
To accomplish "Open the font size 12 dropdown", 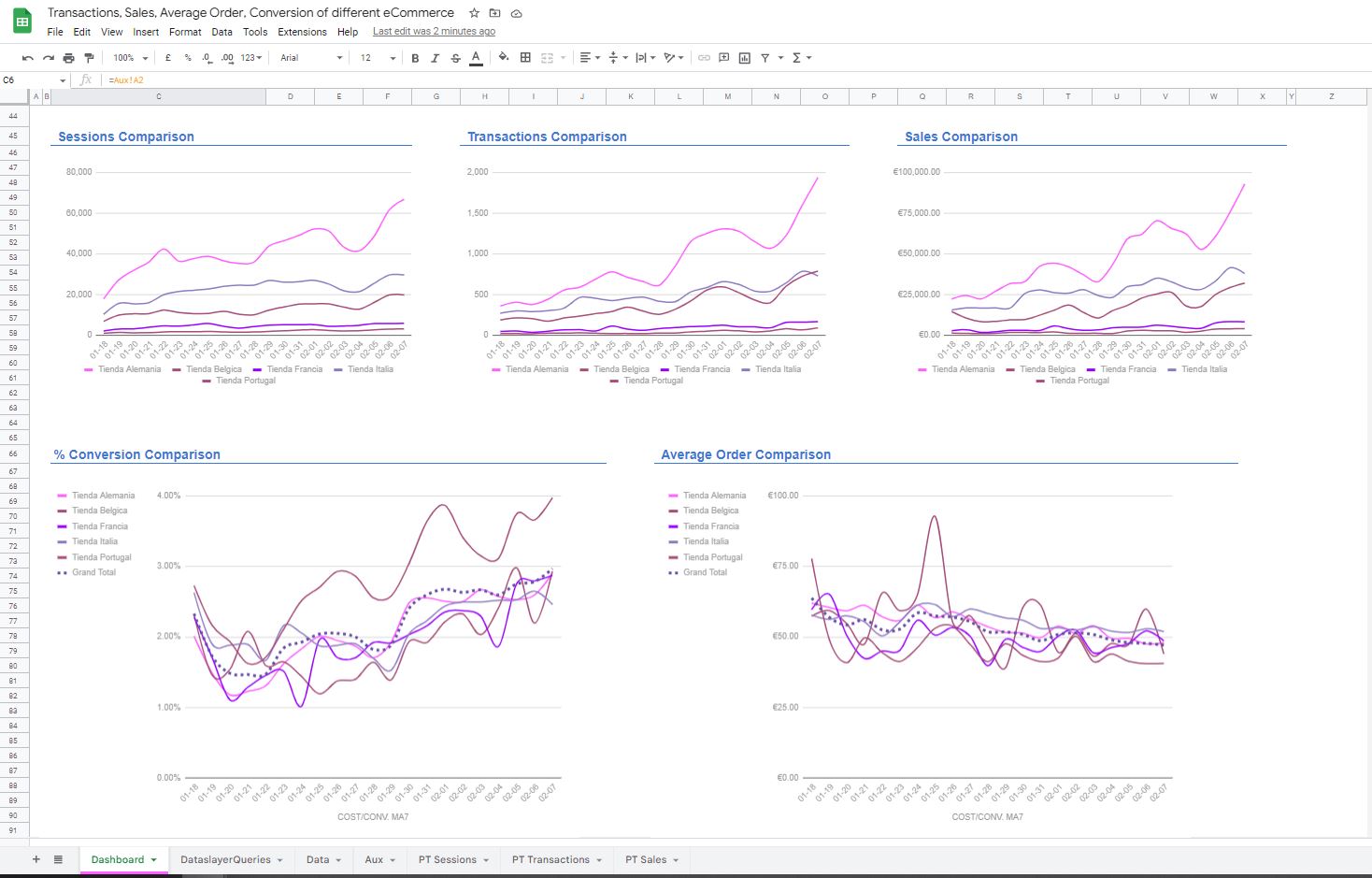I will pyautogui.click(x=377, y=58).
